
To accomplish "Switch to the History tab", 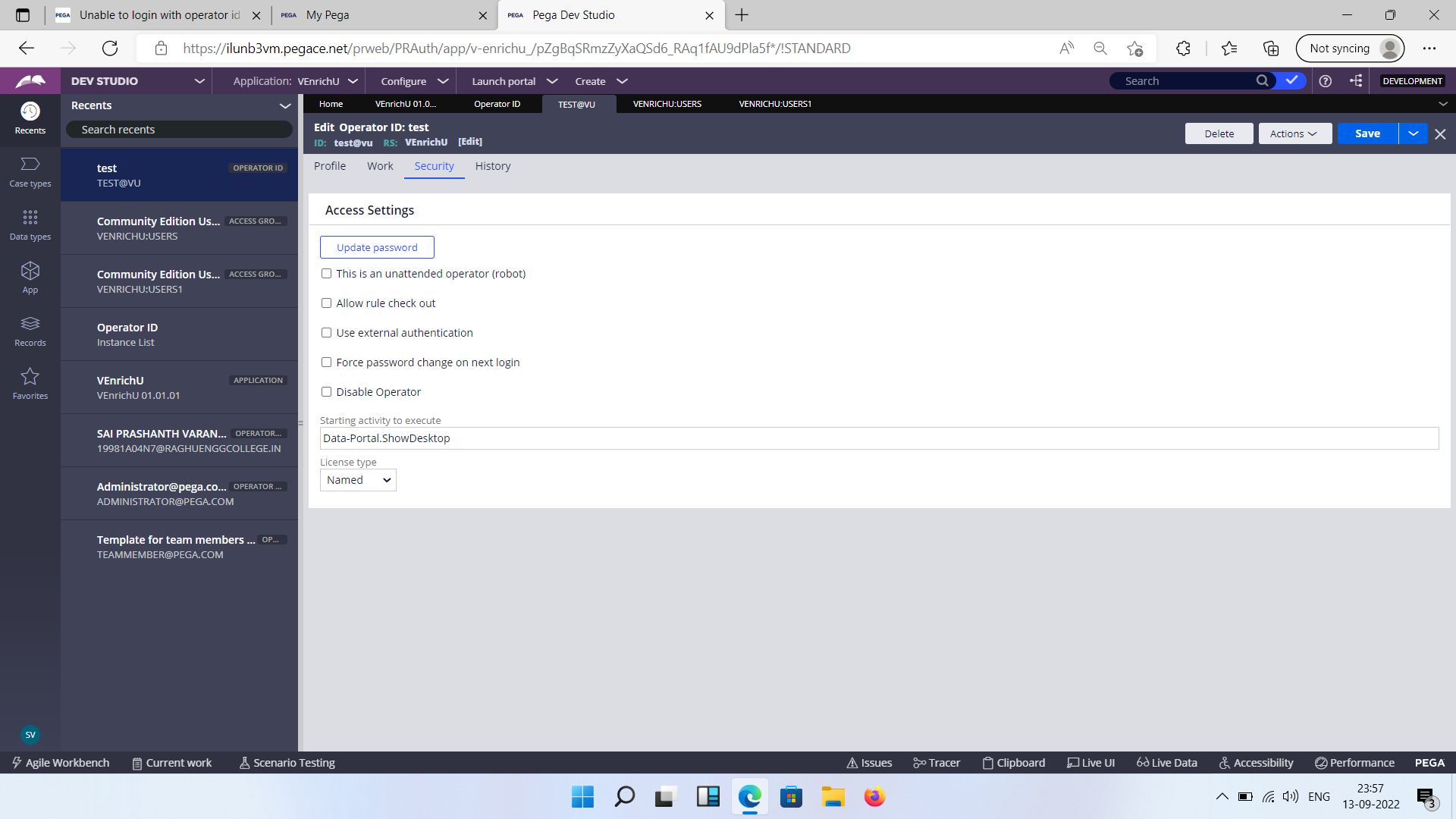I will tap(492, 165).
